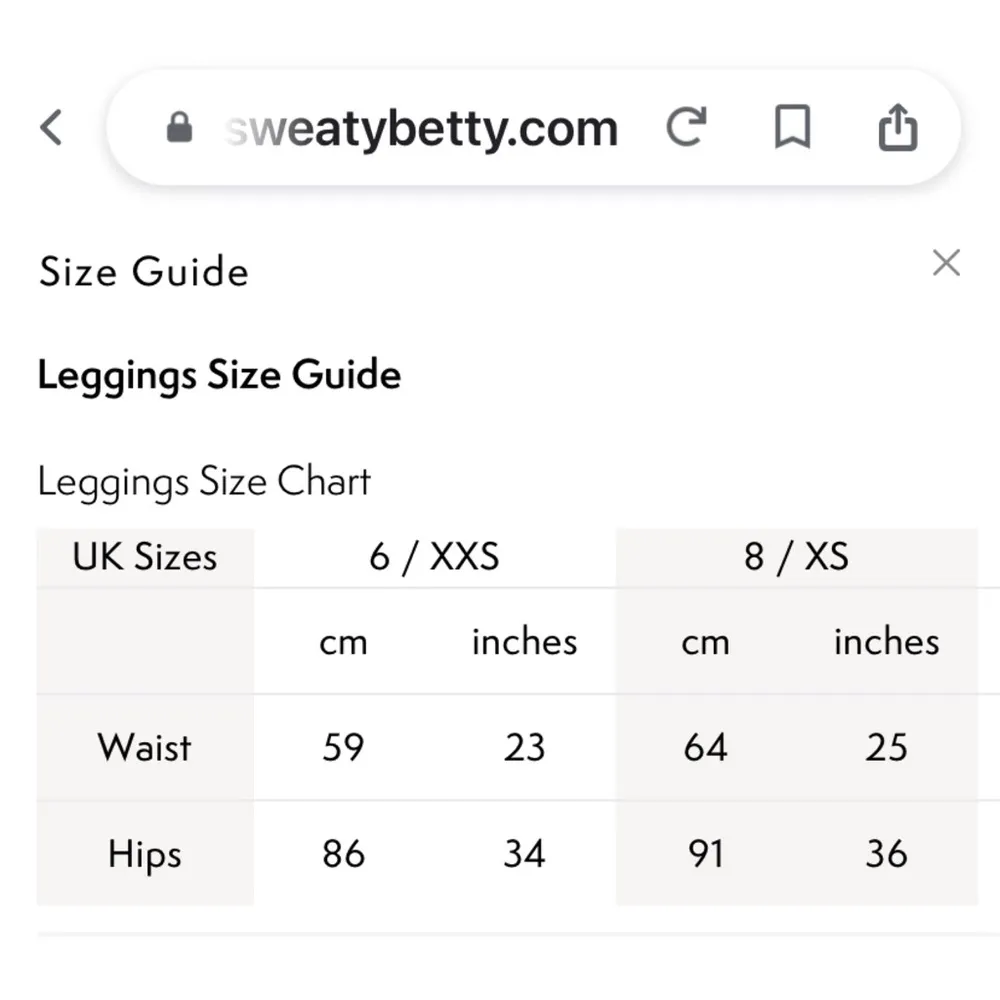The width and height of the screenshot is (1000, 1000).
Task: Tap the cm unit label under XXS
Action: [344, 642]
